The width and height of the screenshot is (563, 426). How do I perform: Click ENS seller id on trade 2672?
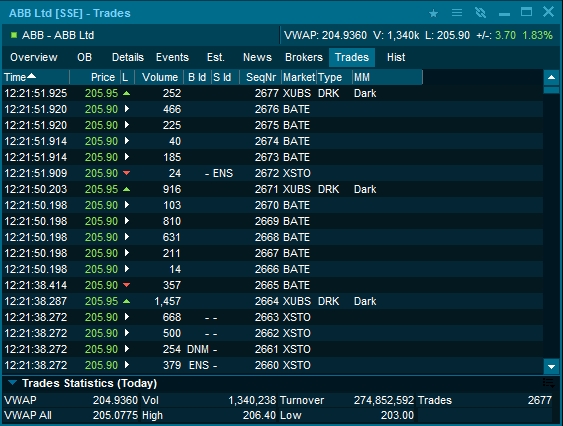(x=223, y=173)
